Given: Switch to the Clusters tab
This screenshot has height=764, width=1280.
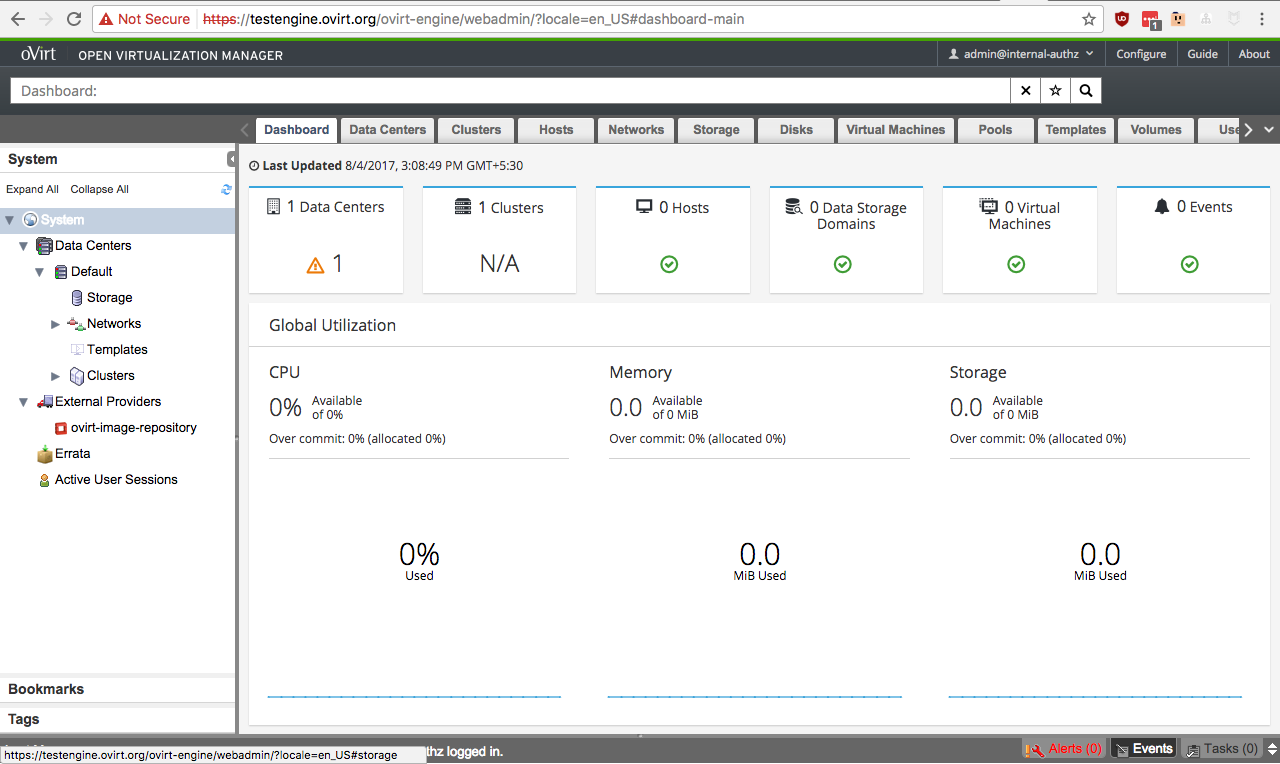Looking at the screenshot, I should [476, 130].
